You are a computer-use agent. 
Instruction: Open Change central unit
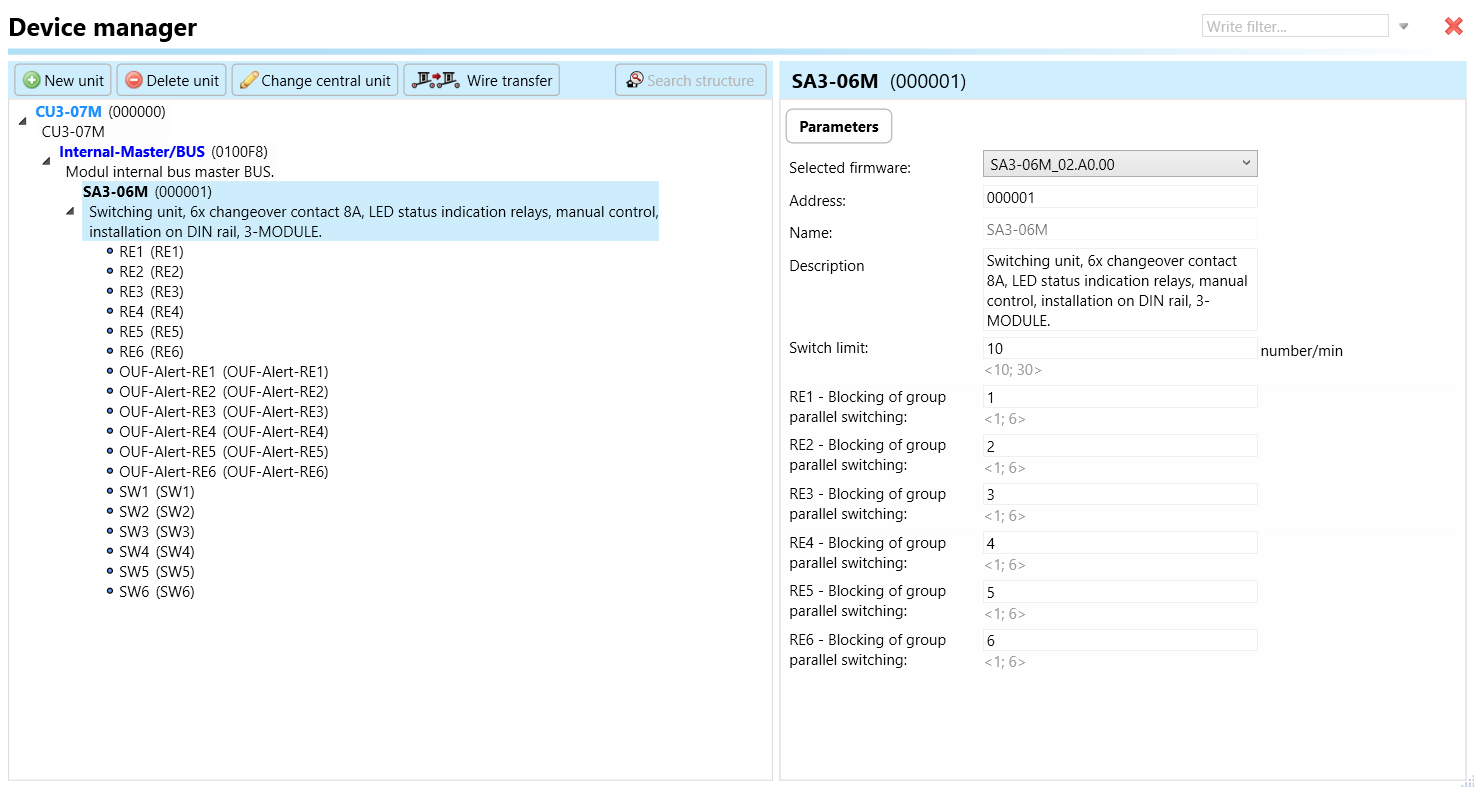point(315,81)
